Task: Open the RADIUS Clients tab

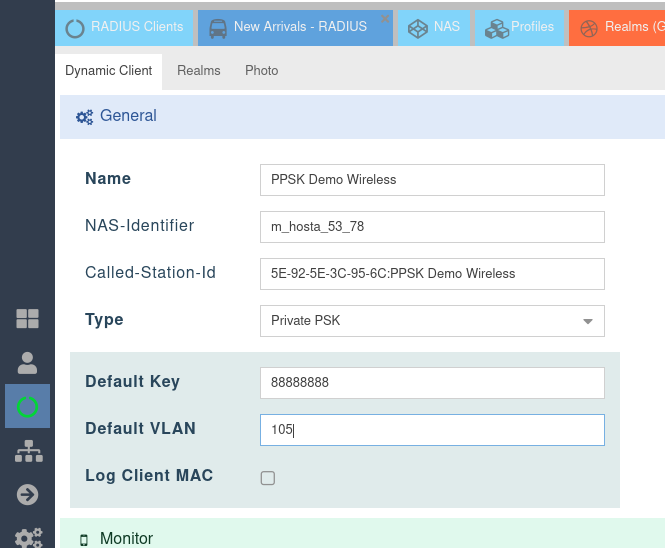Action: click(125, 27)
